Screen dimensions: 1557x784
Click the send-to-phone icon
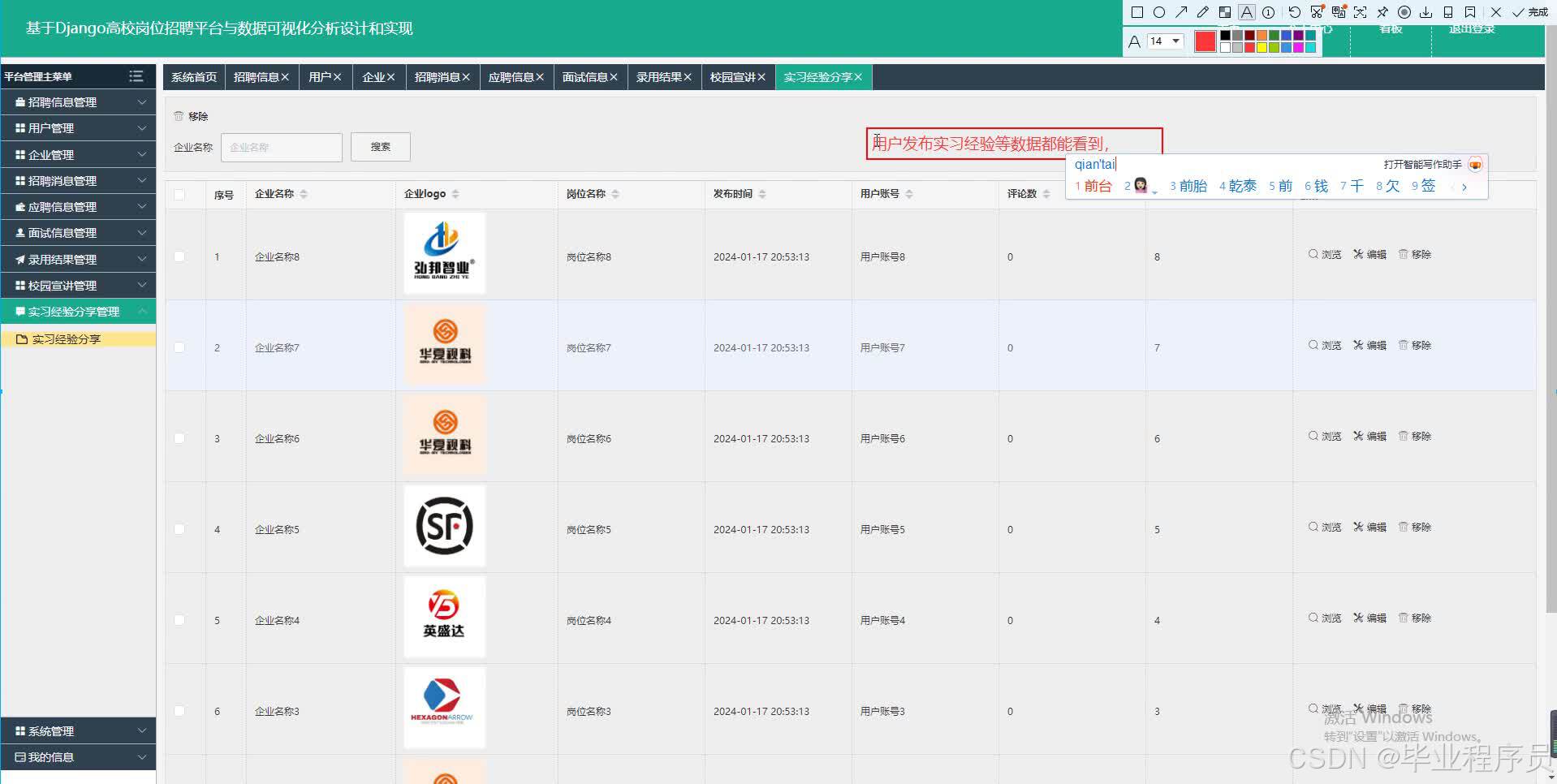click(1448, 12)
